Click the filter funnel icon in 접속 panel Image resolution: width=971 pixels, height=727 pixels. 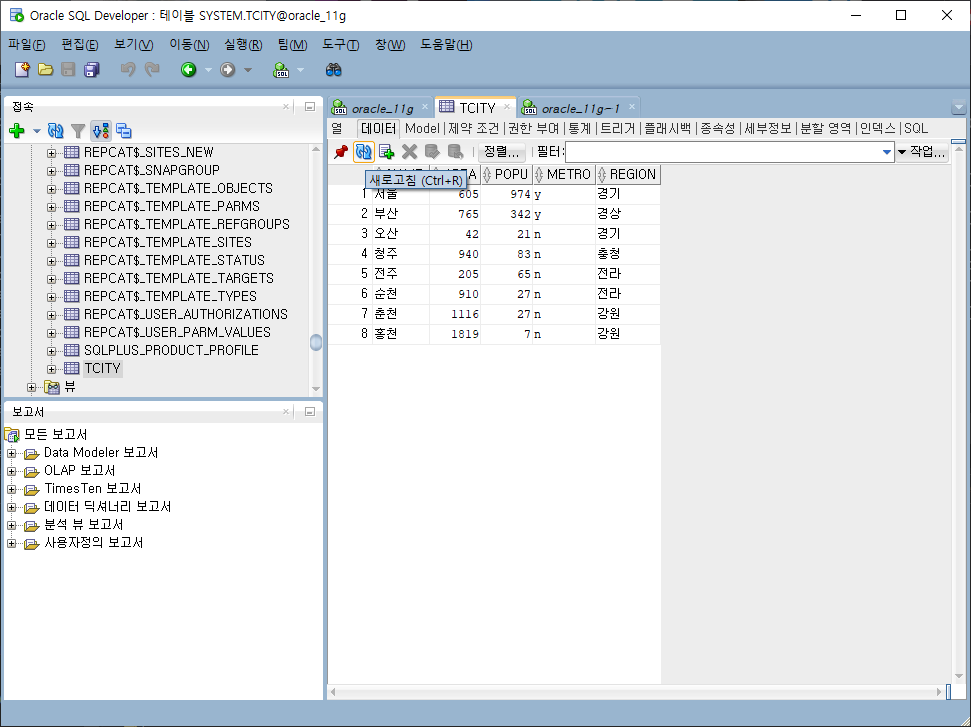78,131
